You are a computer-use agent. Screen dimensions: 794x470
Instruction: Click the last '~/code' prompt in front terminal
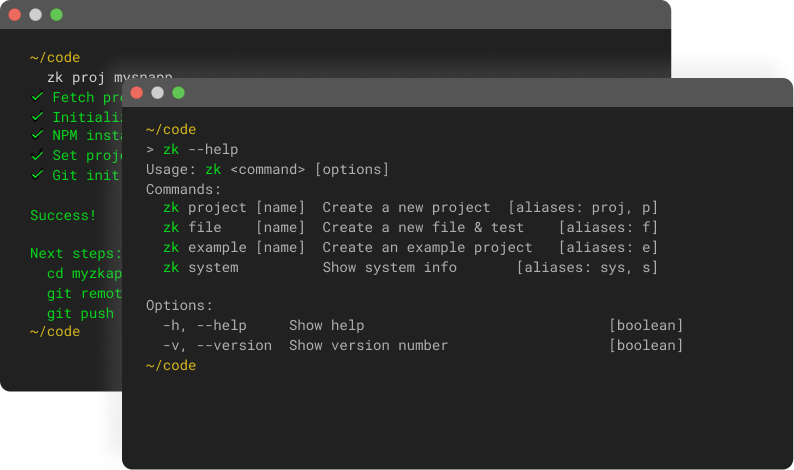pos(171,365)
